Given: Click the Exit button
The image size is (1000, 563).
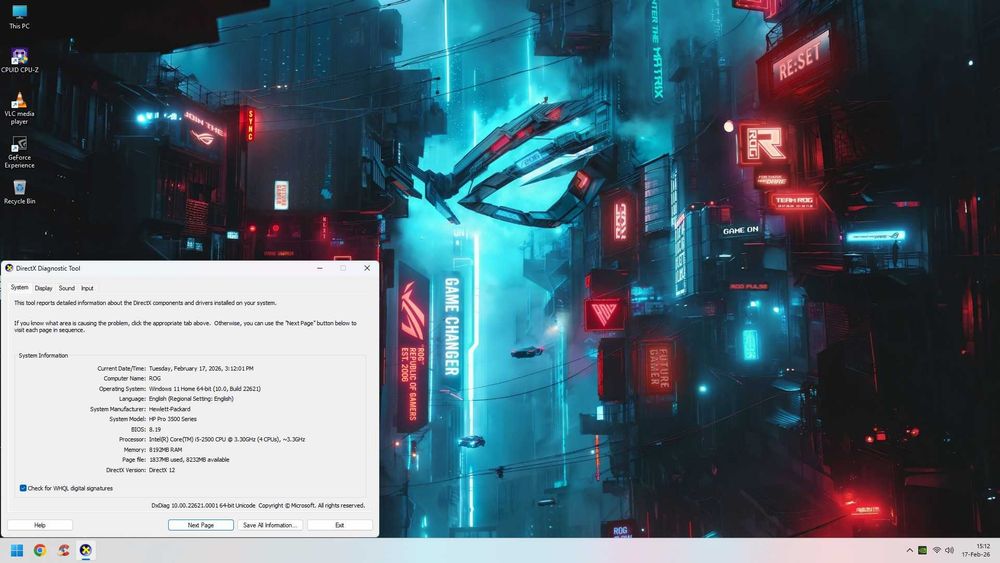Looking at the screenshot, I should pos(340,525).
